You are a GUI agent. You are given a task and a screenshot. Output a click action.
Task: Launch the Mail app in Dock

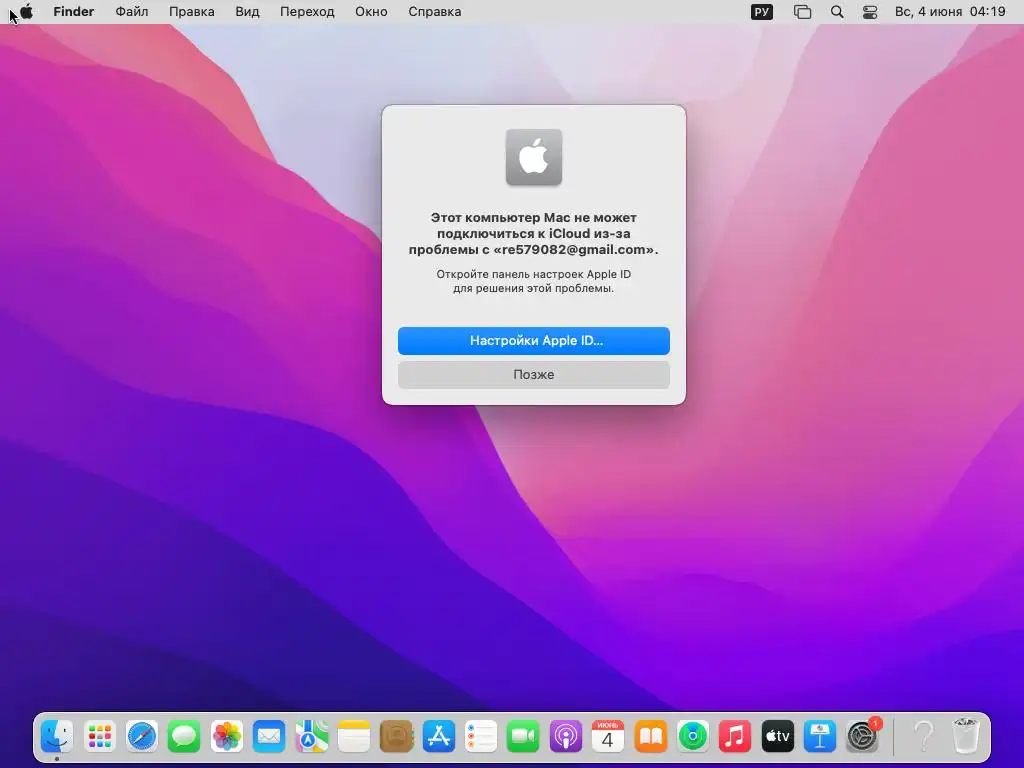pyautogui.click(x=269, y=737)
